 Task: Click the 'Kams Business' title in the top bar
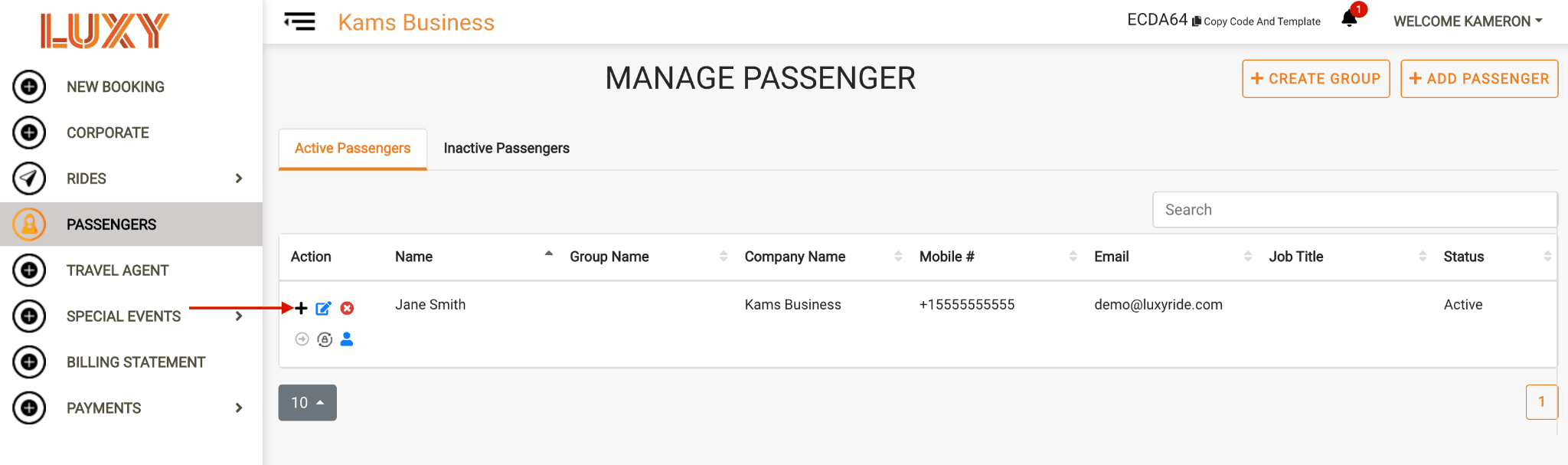pyautogui.click(x=416, y=22)
